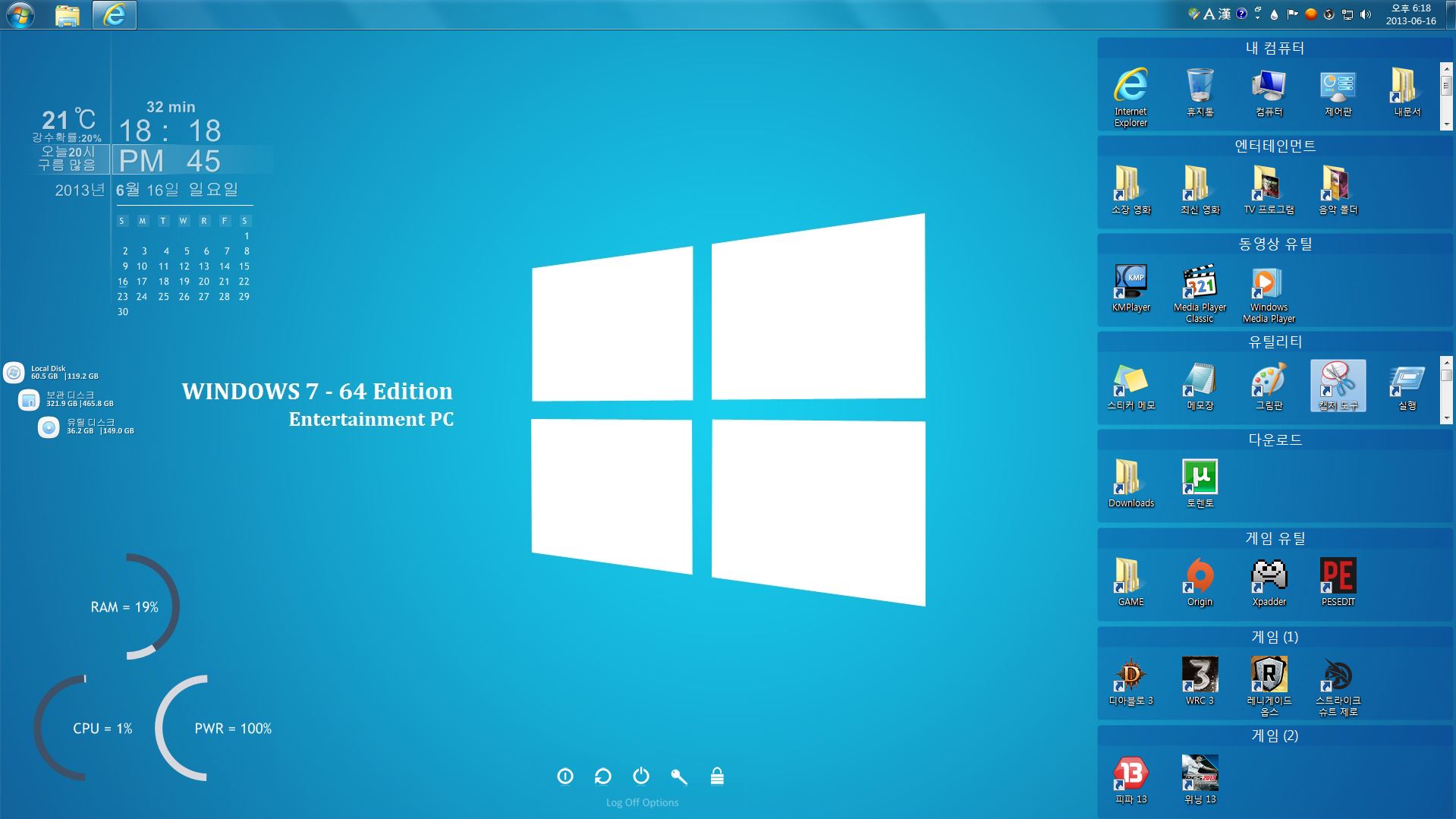The image size is (1456, 819).
Task: Open the Downloads folder
Action: pos(1131,484)
